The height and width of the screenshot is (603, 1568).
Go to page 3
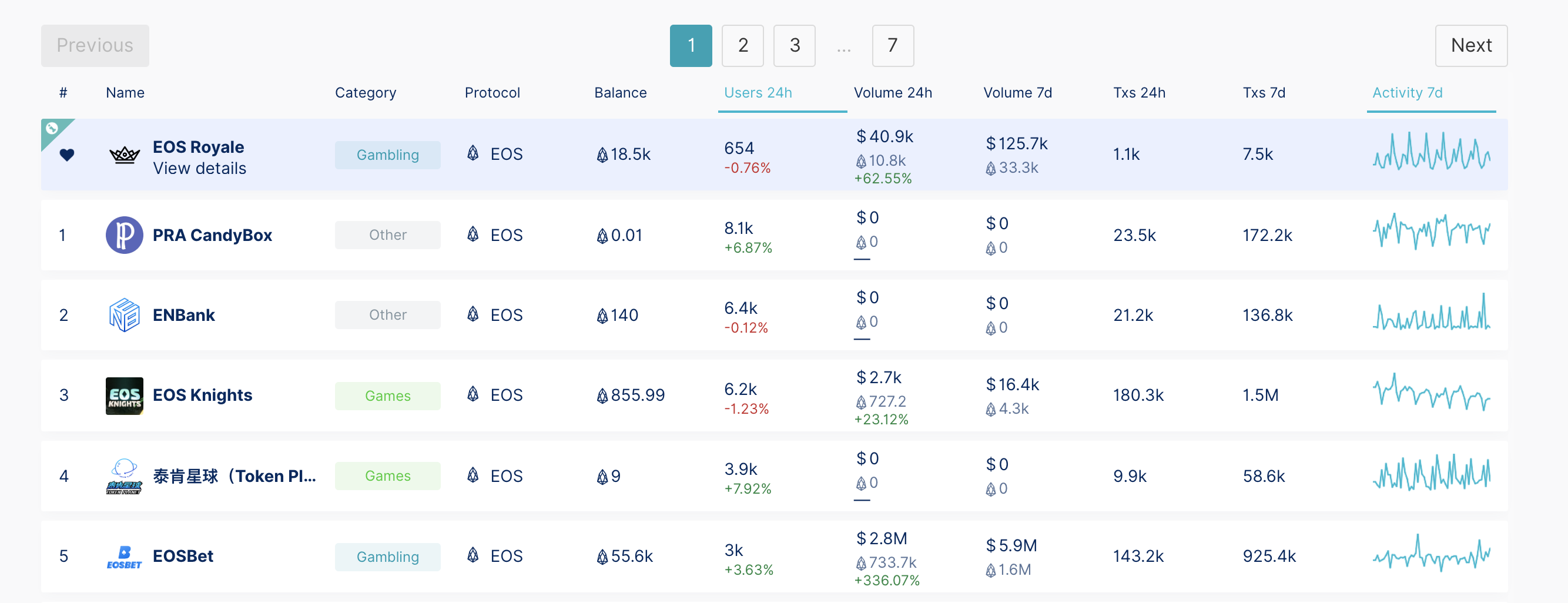pyautogui.click(x=795, y=46)
